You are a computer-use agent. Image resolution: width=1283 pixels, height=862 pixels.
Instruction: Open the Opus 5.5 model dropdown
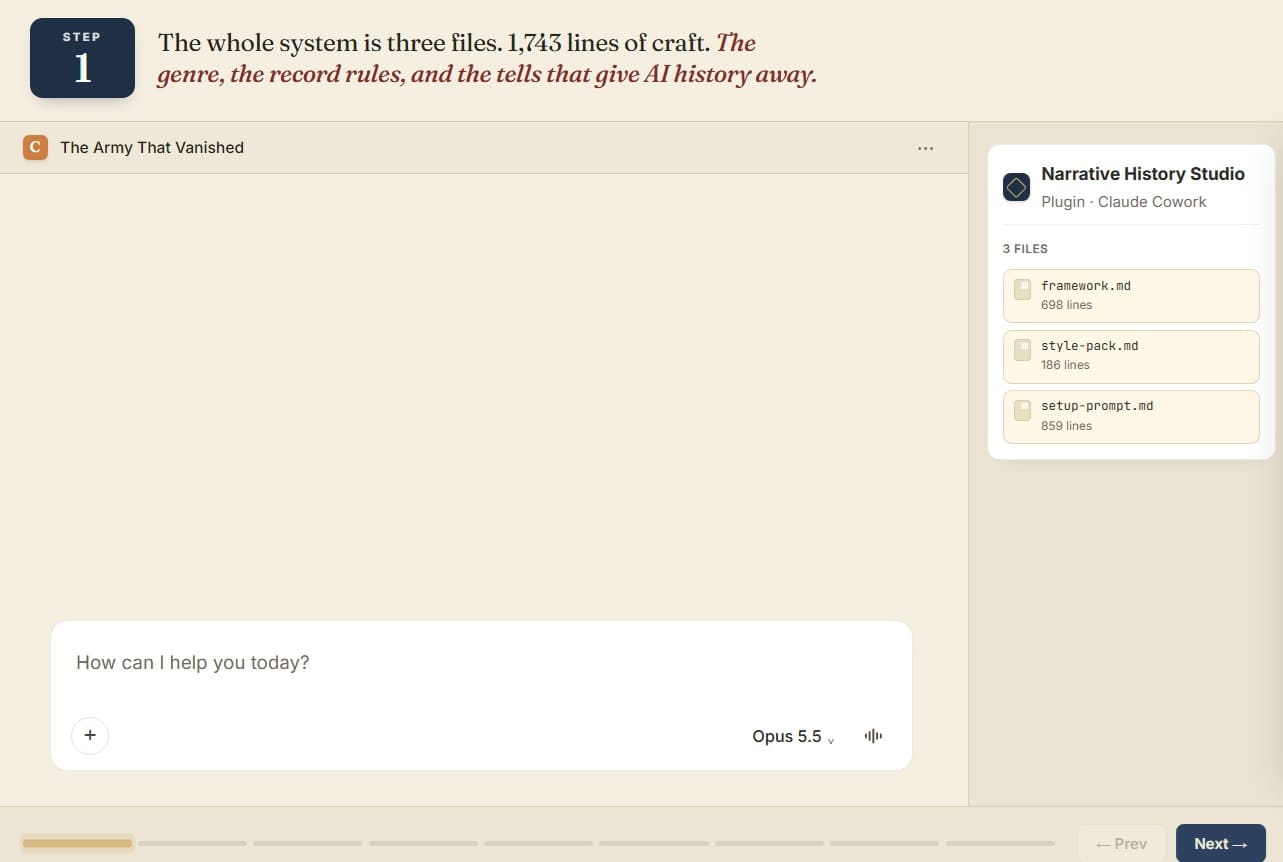[793, 736]
